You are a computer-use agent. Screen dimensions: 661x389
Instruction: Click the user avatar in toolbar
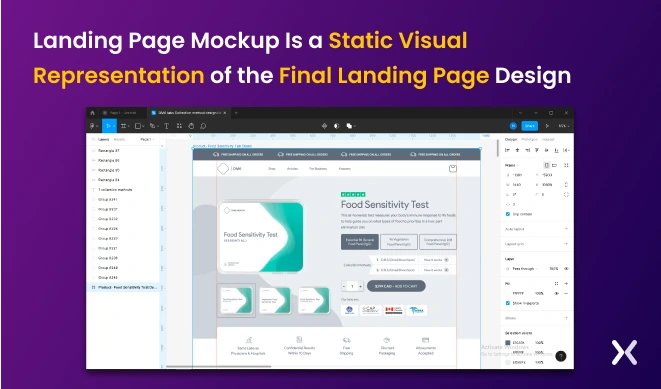coord(513,126)
